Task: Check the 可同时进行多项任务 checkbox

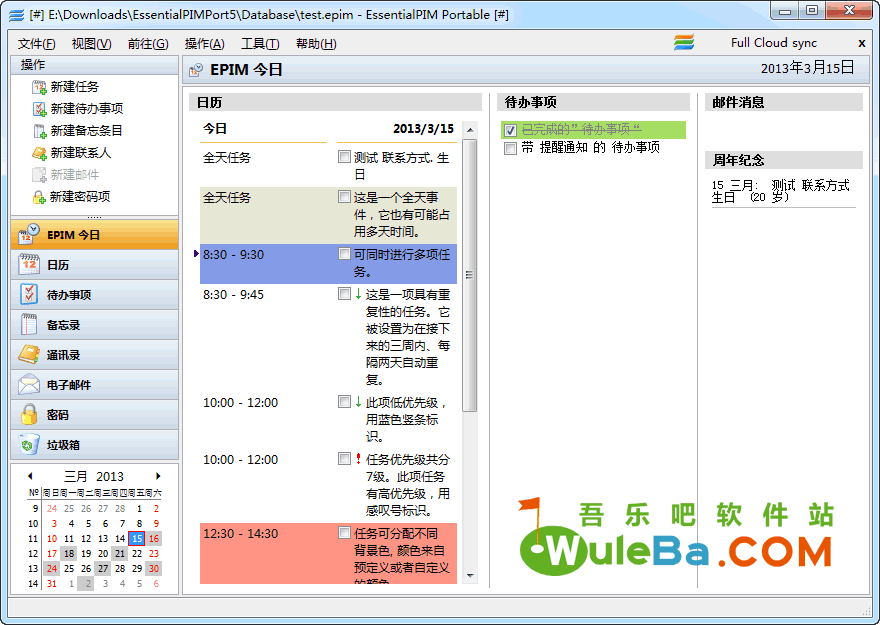Action: coord(344,254)
